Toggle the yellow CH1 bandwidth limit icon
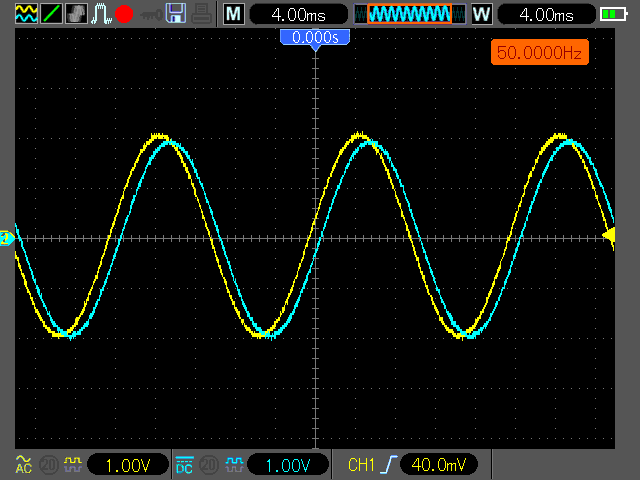Viewport: 640px width, 480px height. 72,465
